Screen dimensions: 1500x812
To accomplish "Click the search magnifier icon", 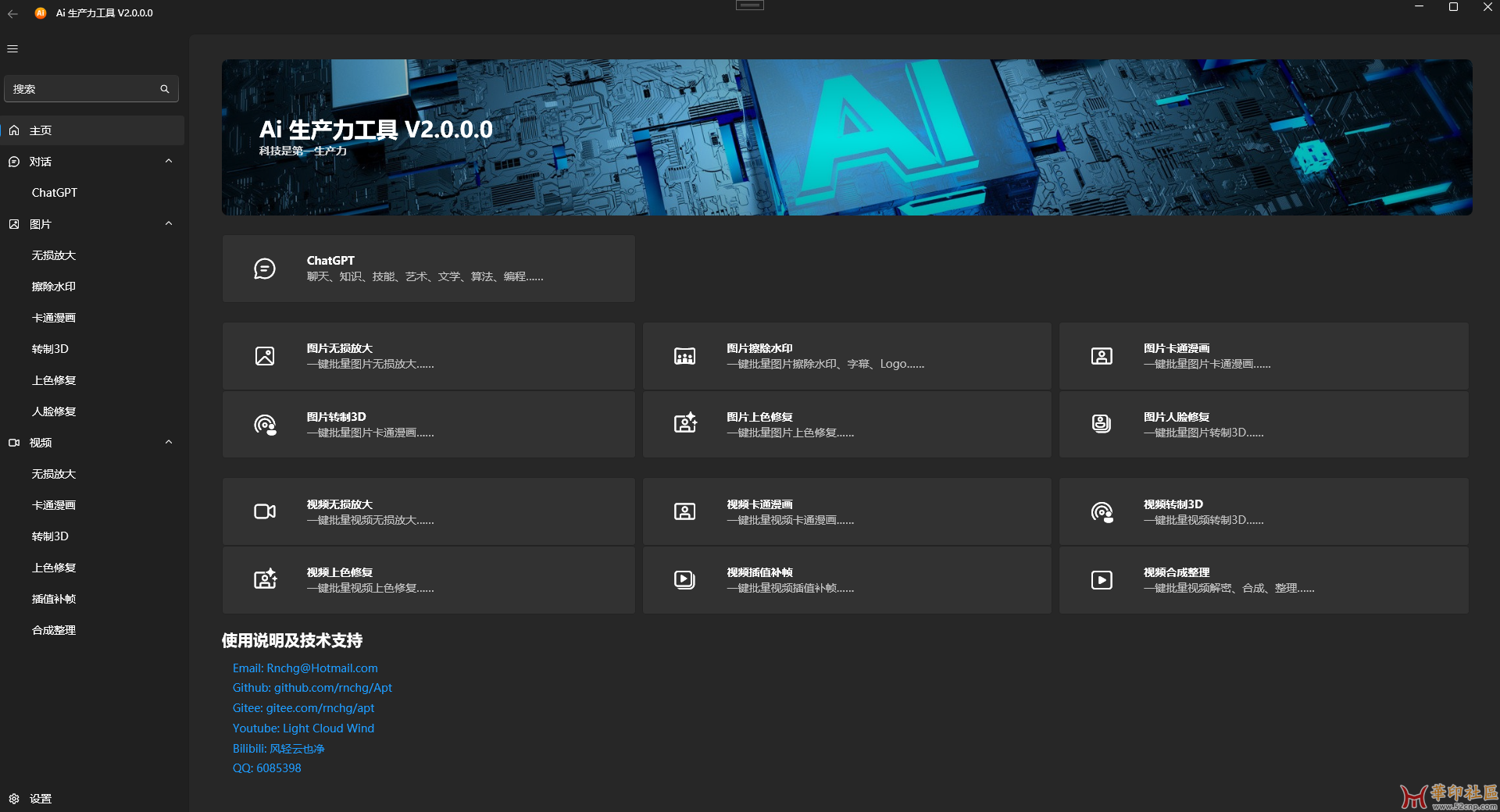I will point(165,89).
